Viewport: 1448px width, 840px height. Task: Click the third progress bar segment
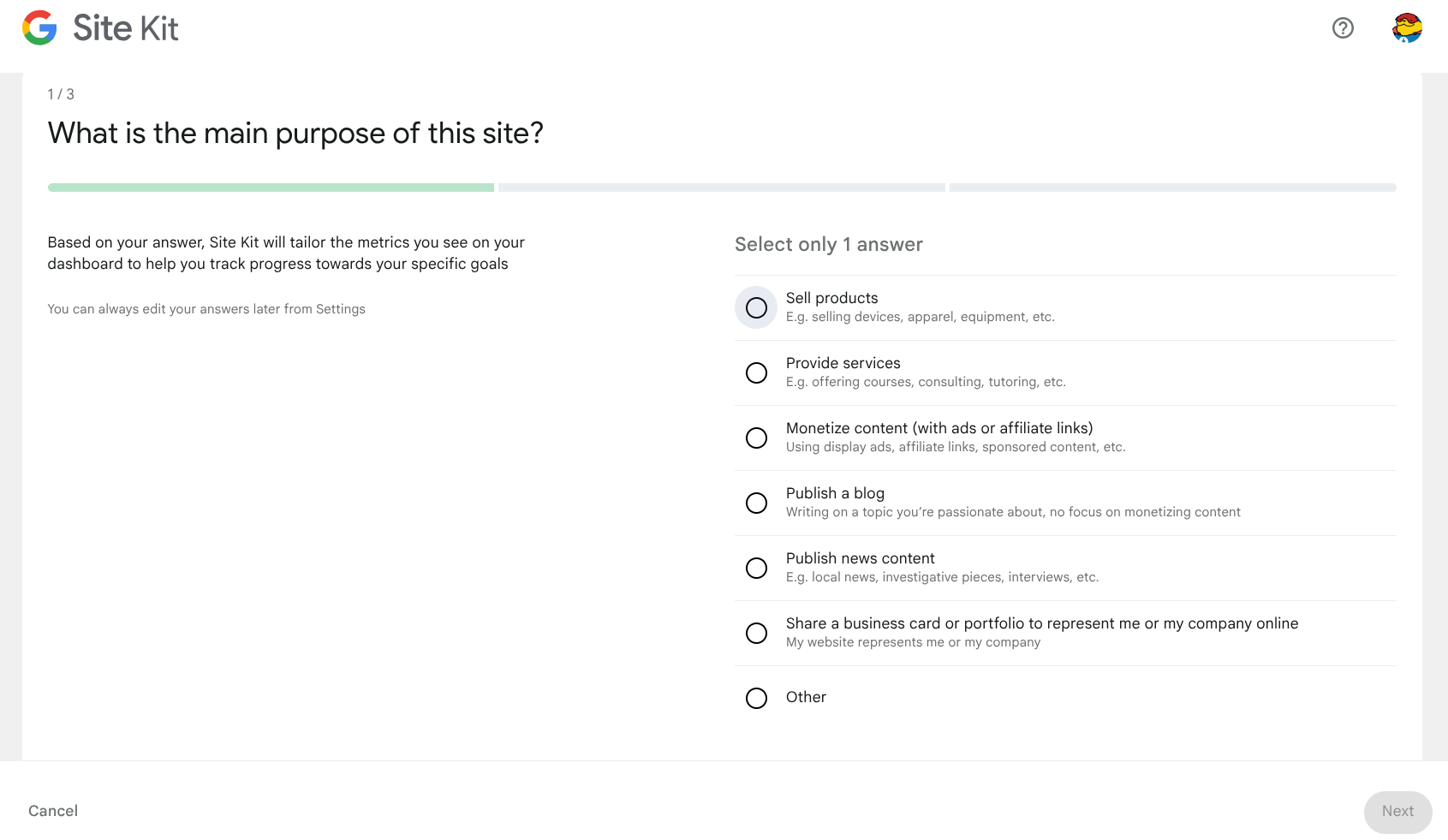(x=1172, y=188)
